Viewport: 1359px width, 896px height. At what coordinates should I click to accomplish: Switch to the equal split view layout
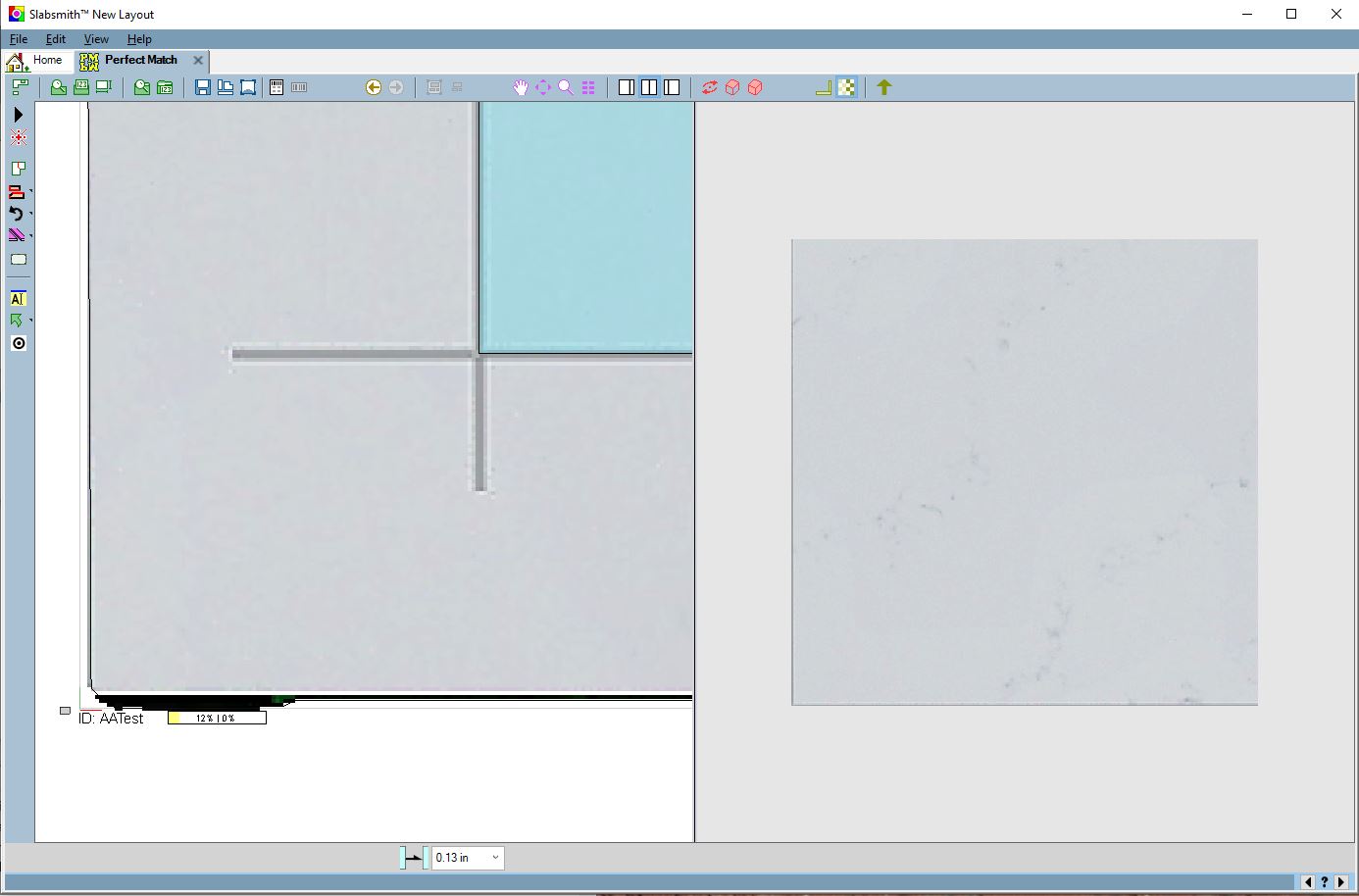click(649, 87)
